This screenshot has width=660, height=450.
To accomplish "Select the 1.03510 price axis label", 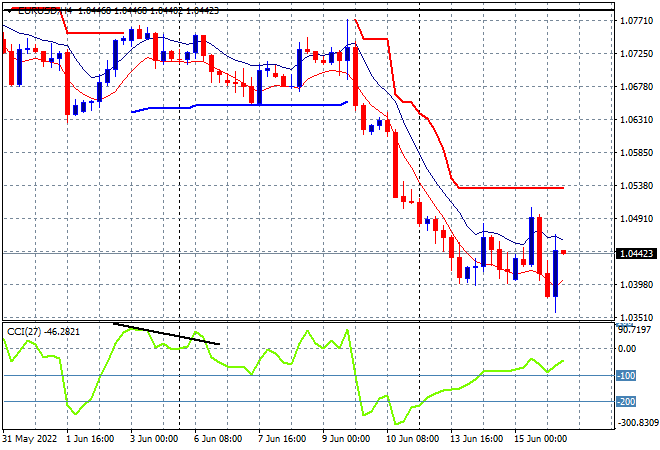I will pos(637,317).
